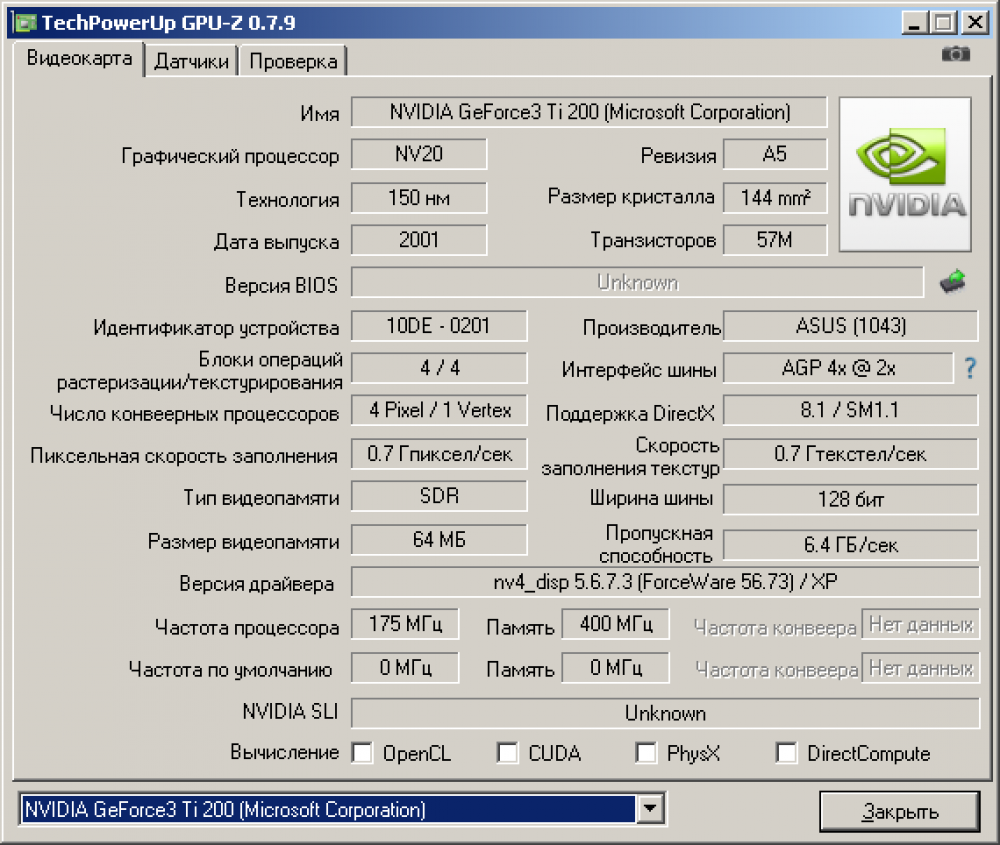This screenshot has height=845, width=1000.
Task: Tick the CUDA checkbox
Action: click(x=508, y=753)
